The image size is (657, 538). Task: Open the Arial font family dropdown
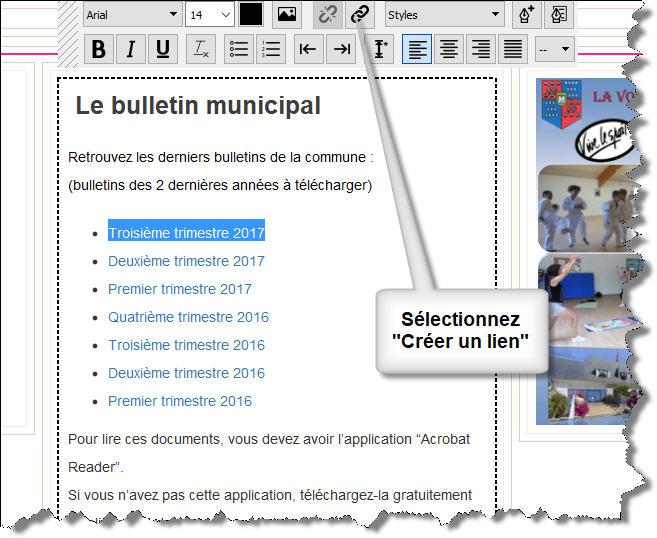131,15
